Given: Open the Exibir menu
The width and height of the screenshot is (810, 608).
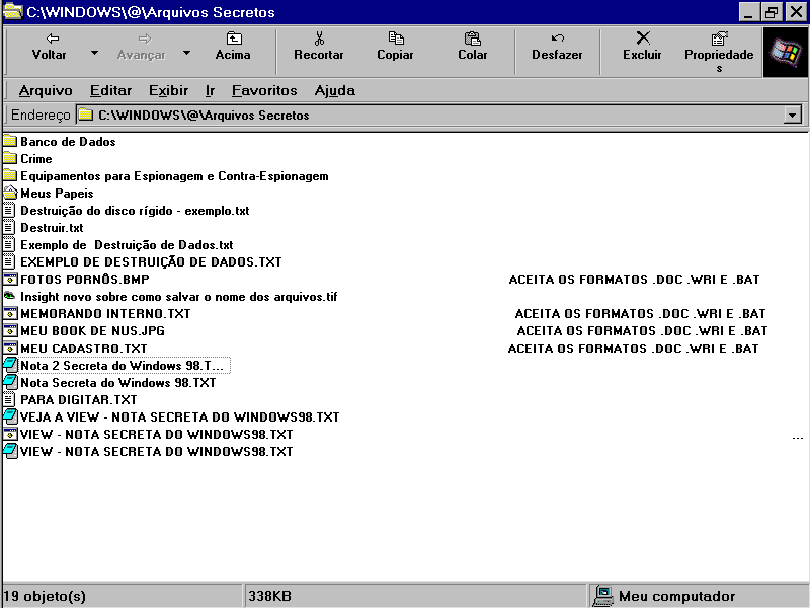Looking at the screenshot, I should [168, 90].
